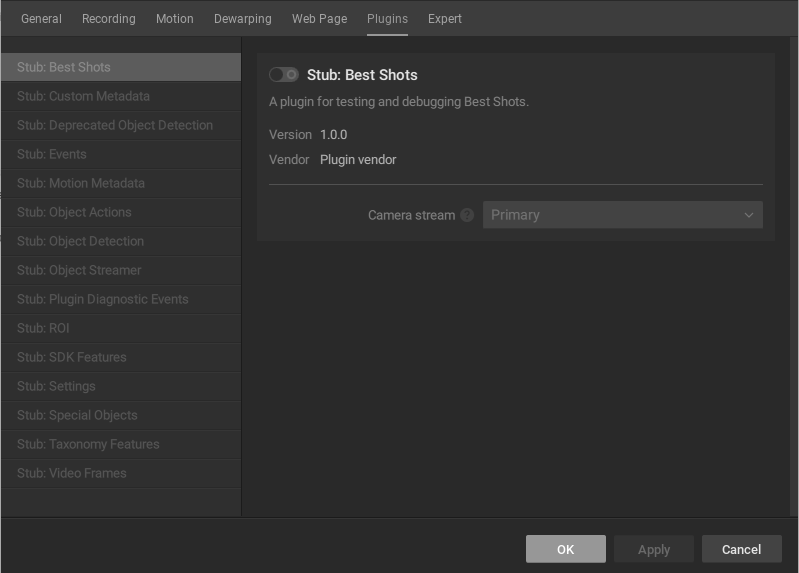Open Stub: Motion Metadata plugin settings

tap(81, 183)
